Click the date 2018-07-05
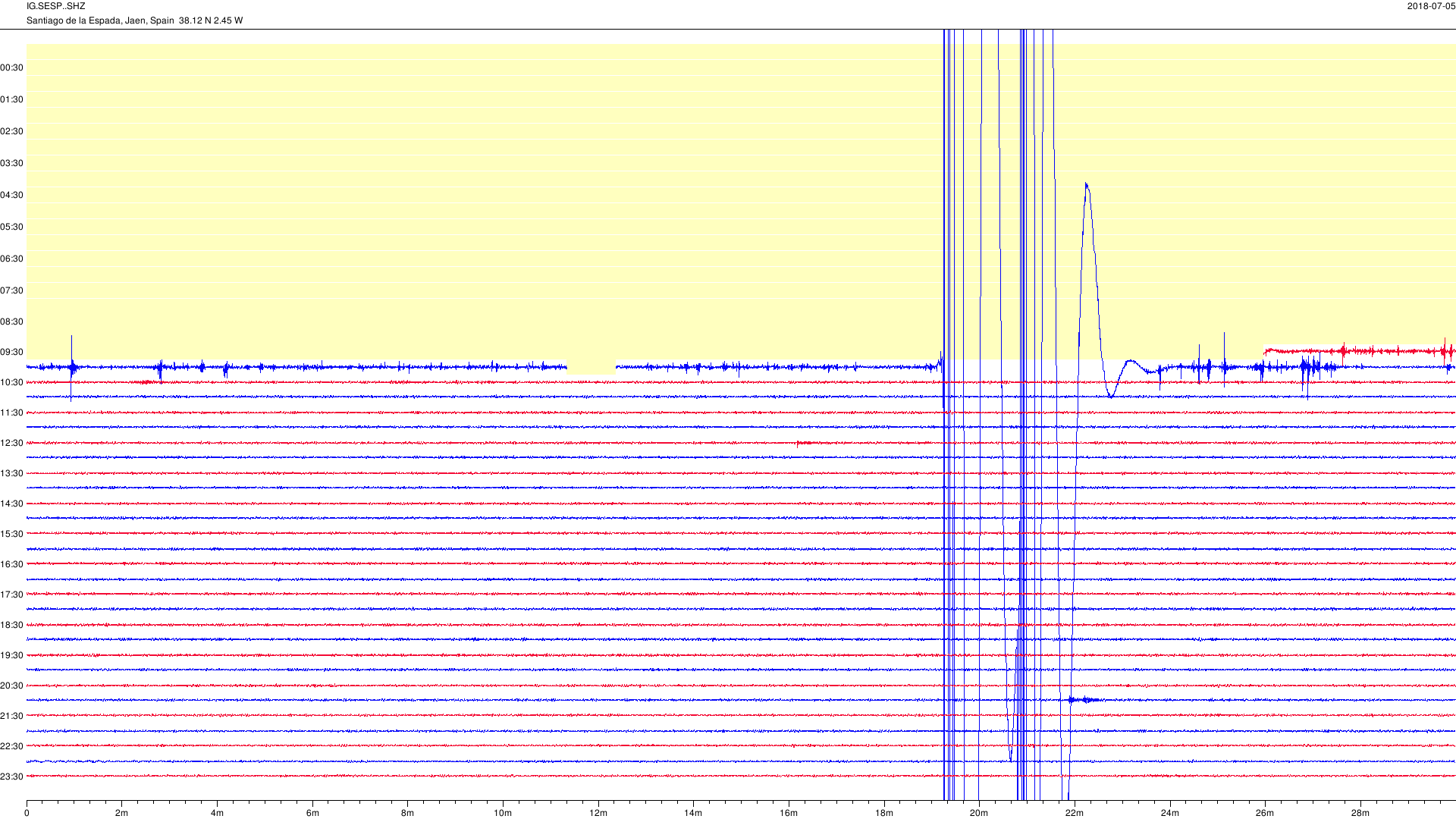 click(x=1431, y=6)
